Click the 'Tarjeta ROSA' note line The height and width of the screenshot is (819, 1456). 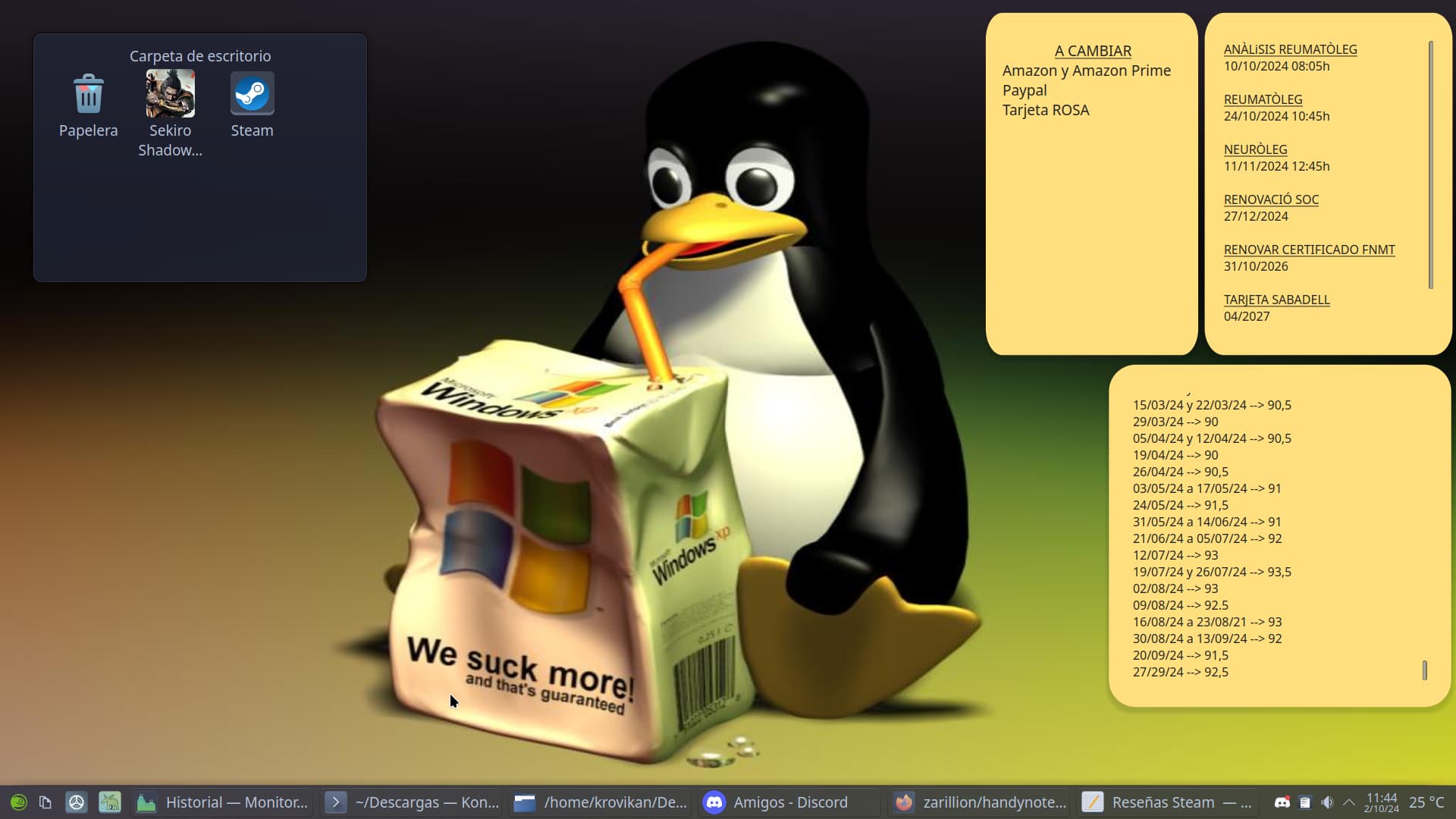tap(1046, 110)
